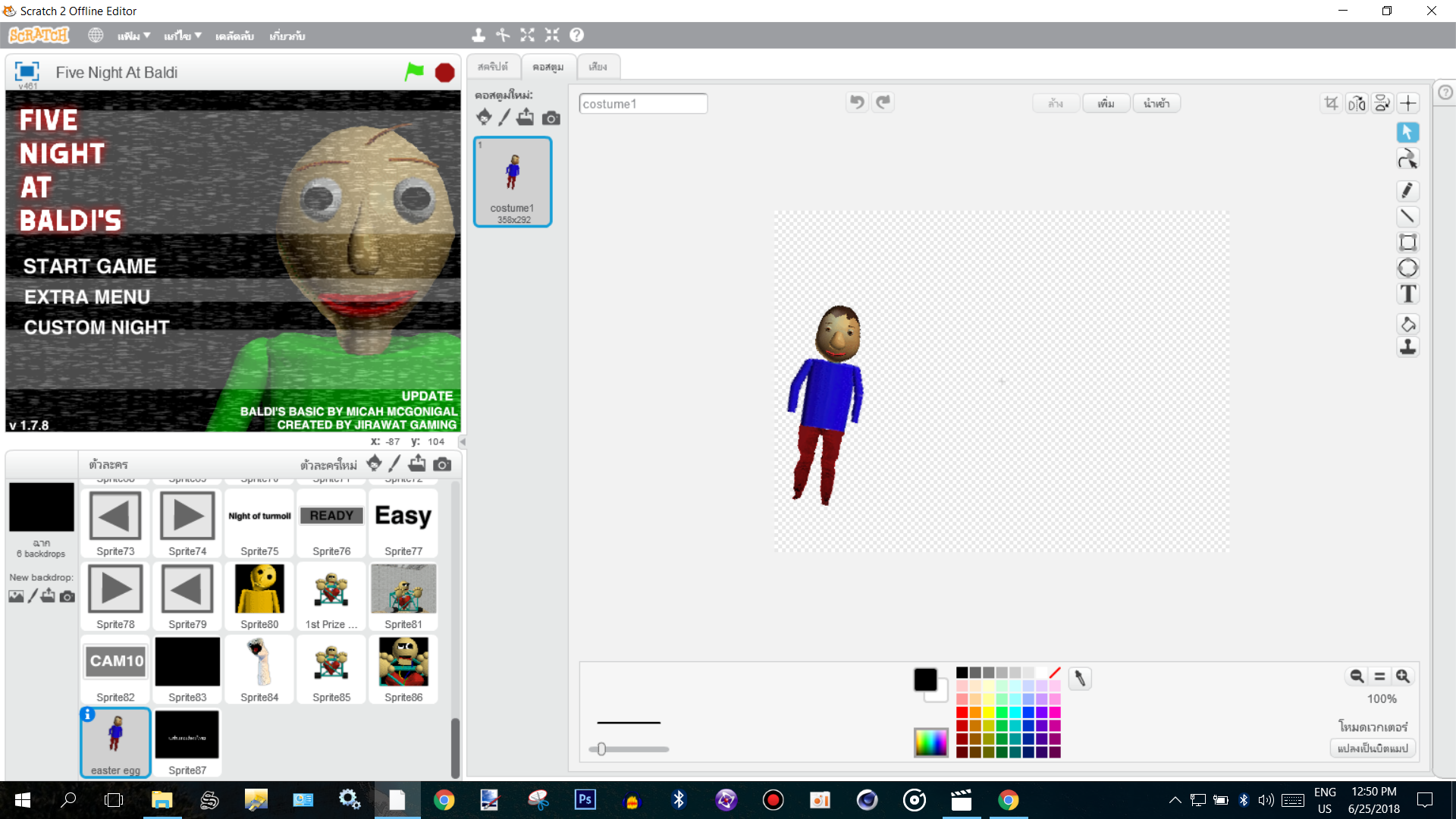Paint a new costume with the brush icon
This screenshot has width=1456, height=819.
(504, 117)
